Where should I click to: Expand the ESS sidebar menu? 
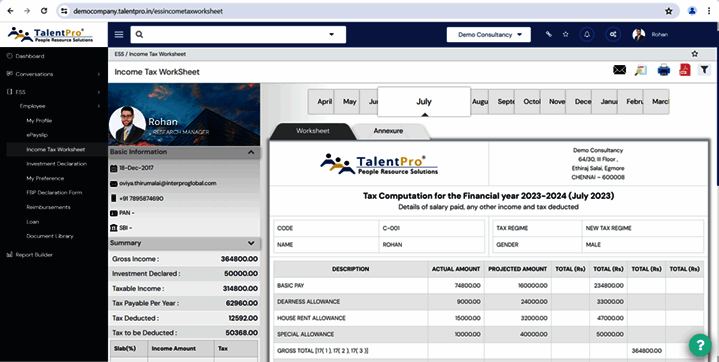(54, 92)
